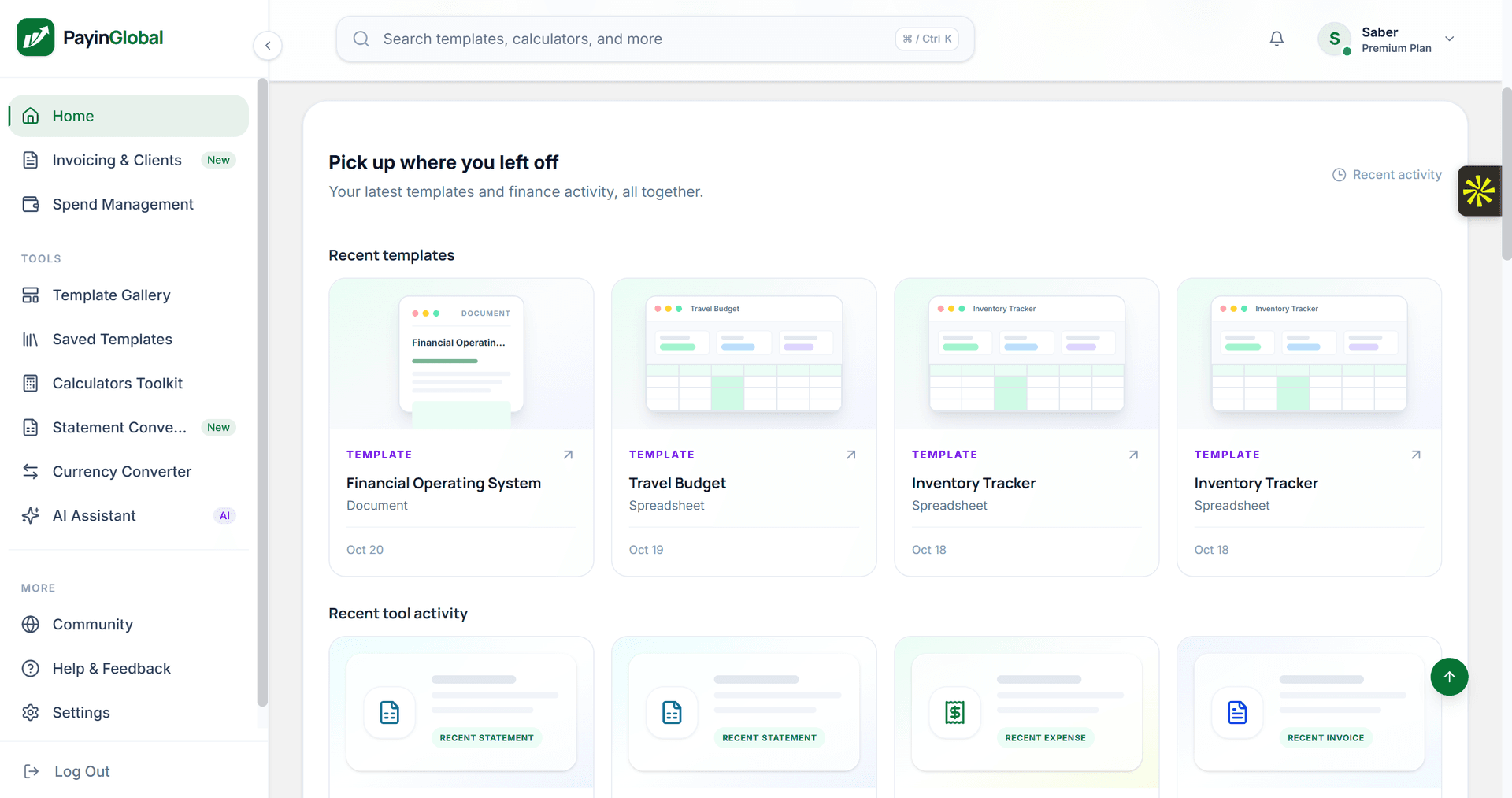Click the scroll-to-top green arrow button
The width and height of the screenshot is (1512, 798).
(x=1449, y=677)
